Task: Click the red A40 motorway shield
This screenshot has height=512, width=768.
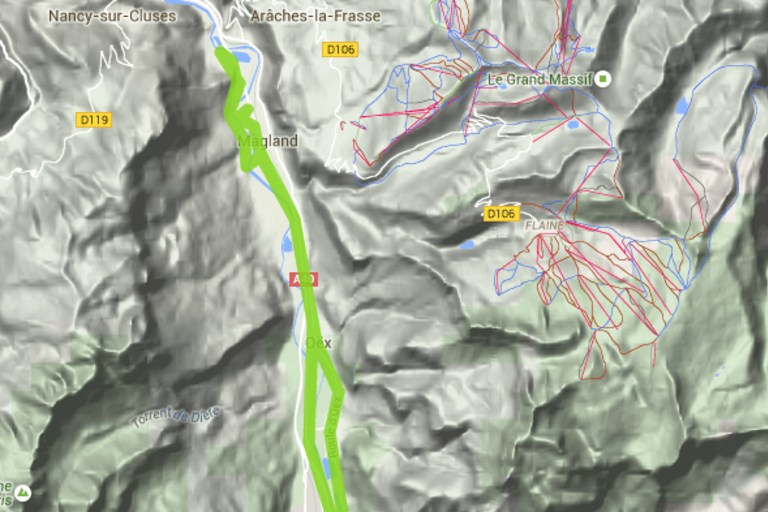Action: click(304, 279)
